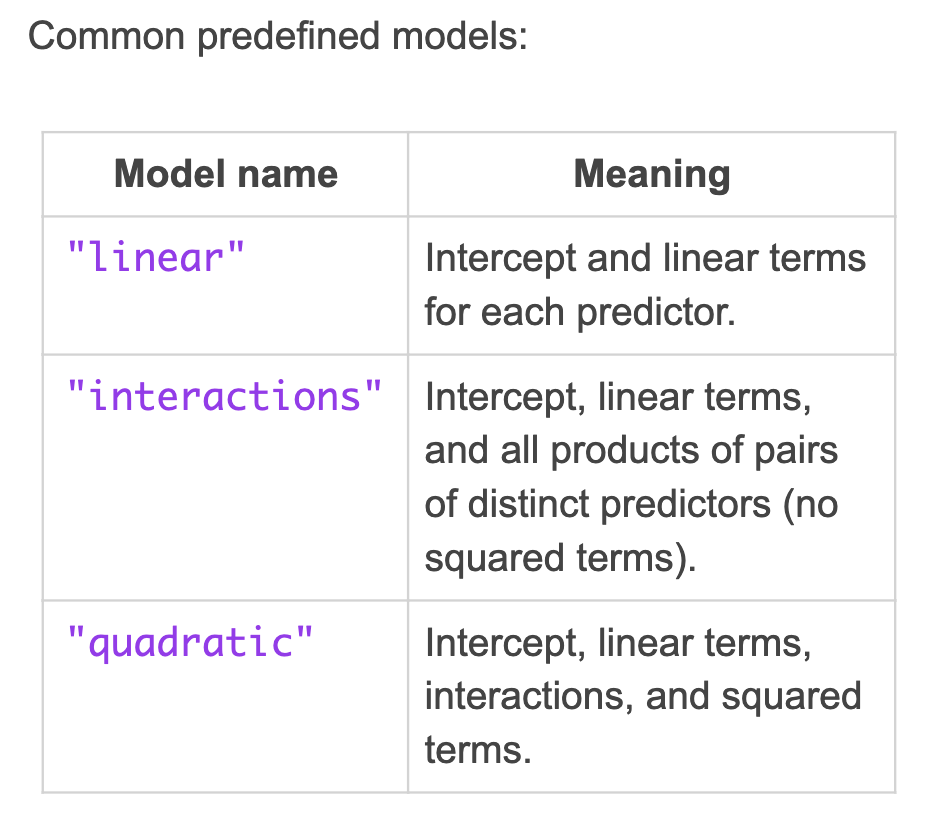The height and width of the screenshot is (830, 950).
Task: Click 'and all products of pairs' text
Action: click(631, 451)
